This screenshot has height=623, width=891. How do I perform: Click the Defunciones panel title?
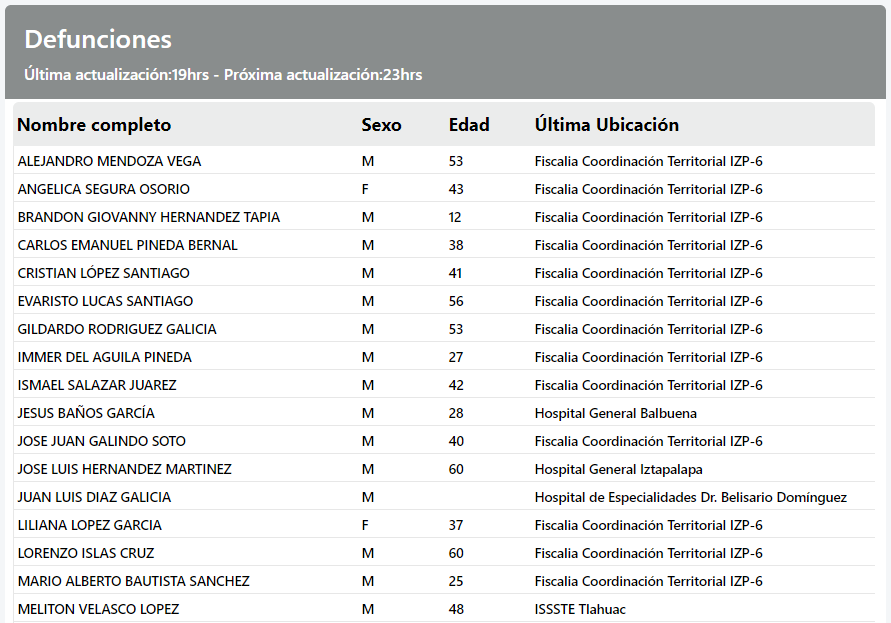pyautogui.click(x=98, y=39)
